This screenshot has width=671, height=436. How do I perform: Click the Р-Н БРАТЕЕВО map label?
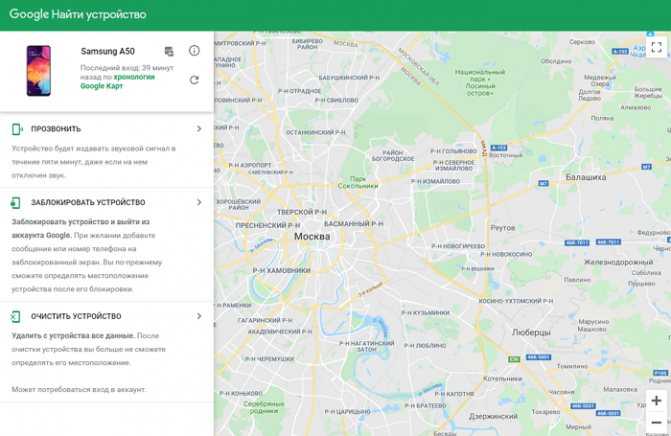425,406
